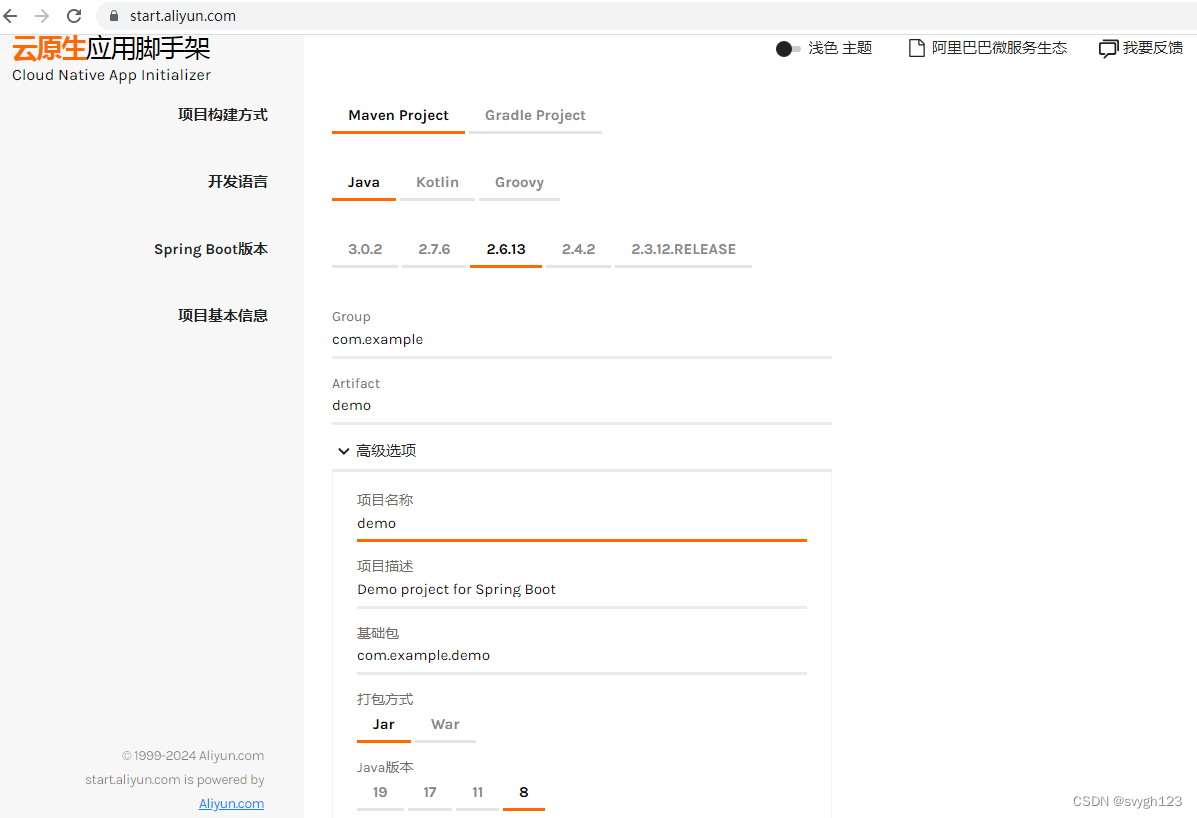
Task: Choose Java as development language
Action: tap(363, 183)
